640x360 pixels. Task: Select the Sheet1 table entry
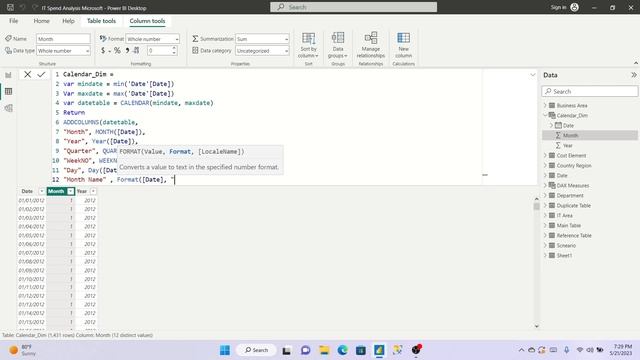(x=564, y=256)
